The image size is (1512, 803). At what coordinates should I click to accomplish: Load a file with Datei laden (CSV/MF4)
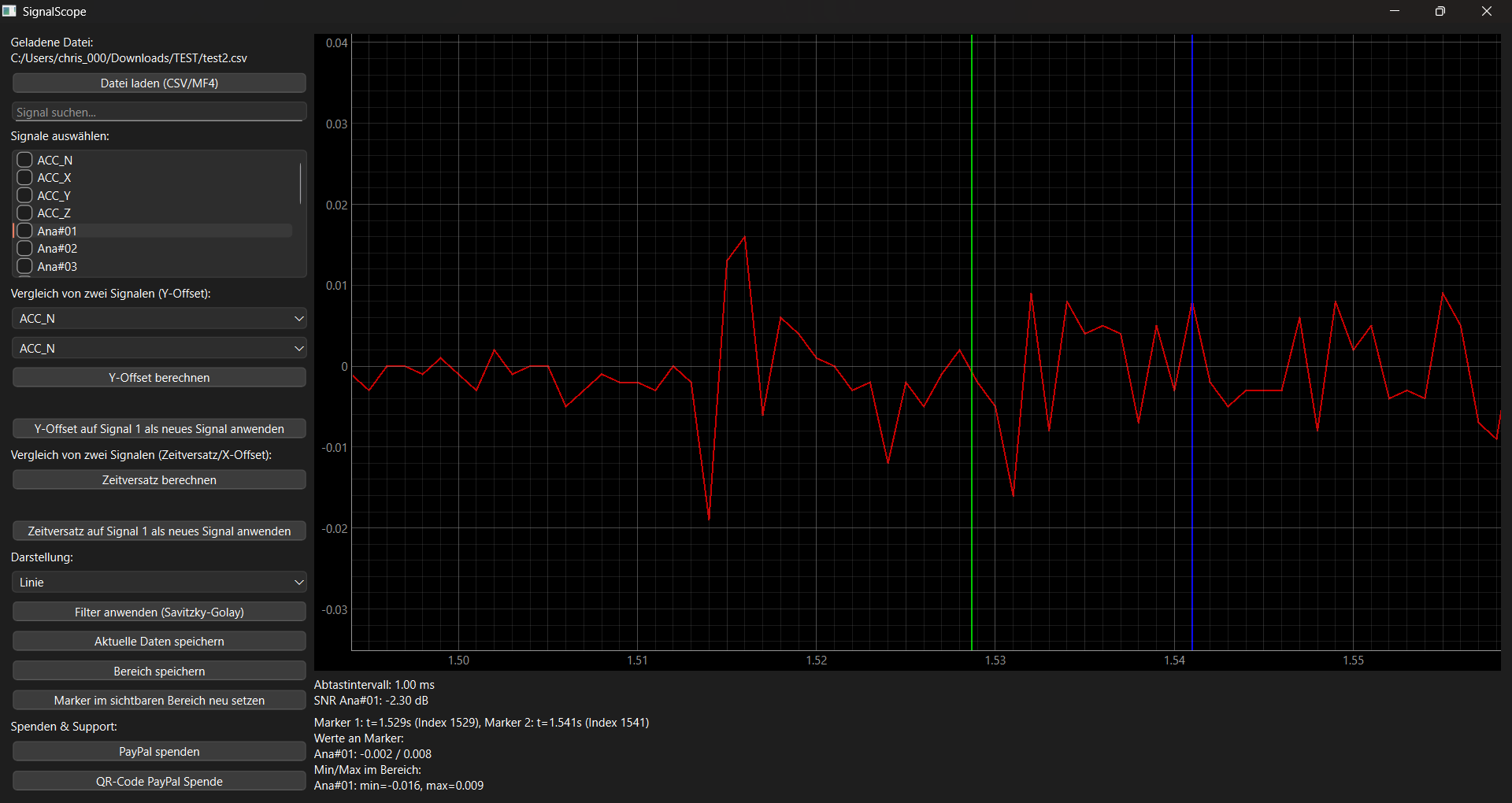tap(159, 83)
